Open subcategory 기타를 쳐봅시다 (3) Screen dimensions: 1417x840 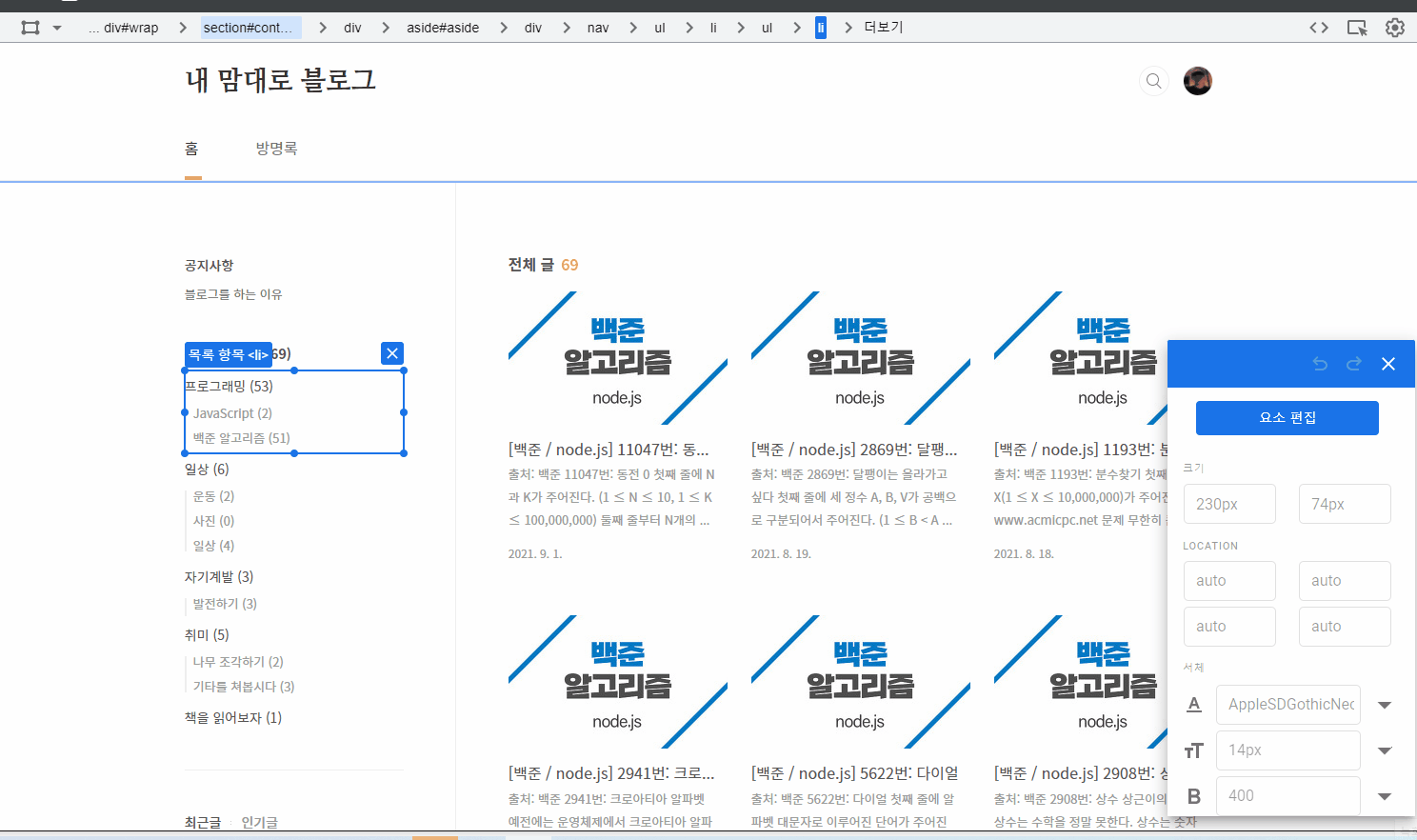(x=244, y=687)
